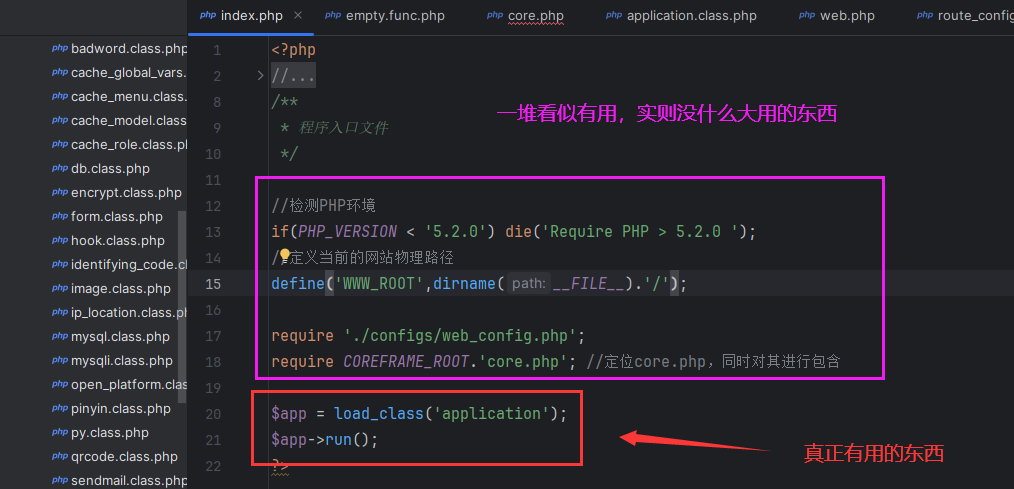Click the PHP icon on the index.php tab

click(x=208, y=16)
